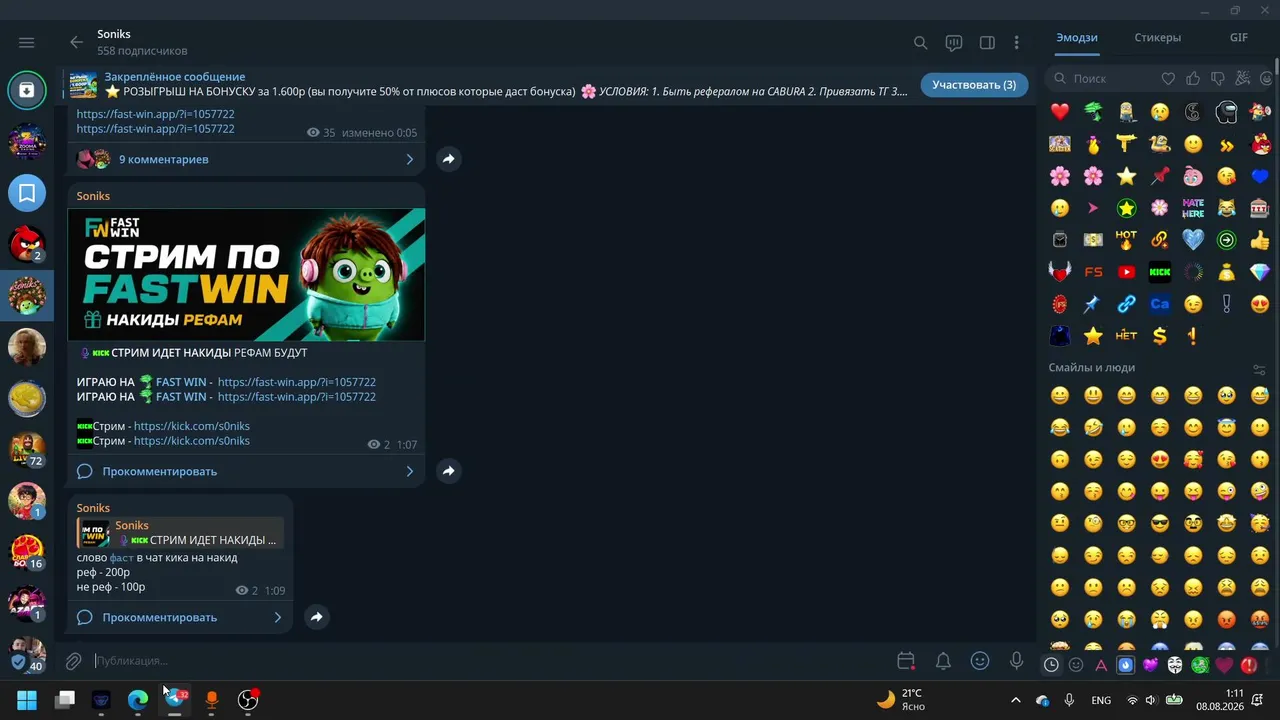Filter emoji by thumbs-up category

click(1193, 78)
